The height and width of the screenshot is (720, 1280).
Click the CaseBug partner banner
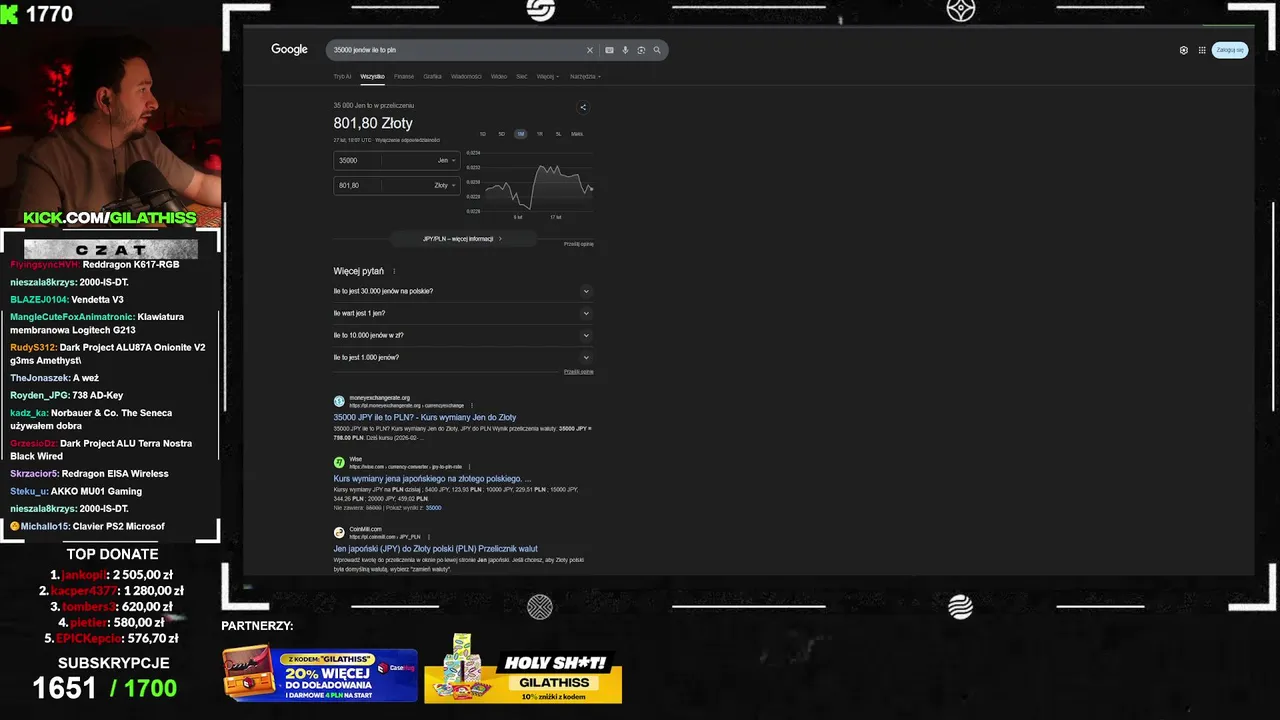click(x=320, y=674)
